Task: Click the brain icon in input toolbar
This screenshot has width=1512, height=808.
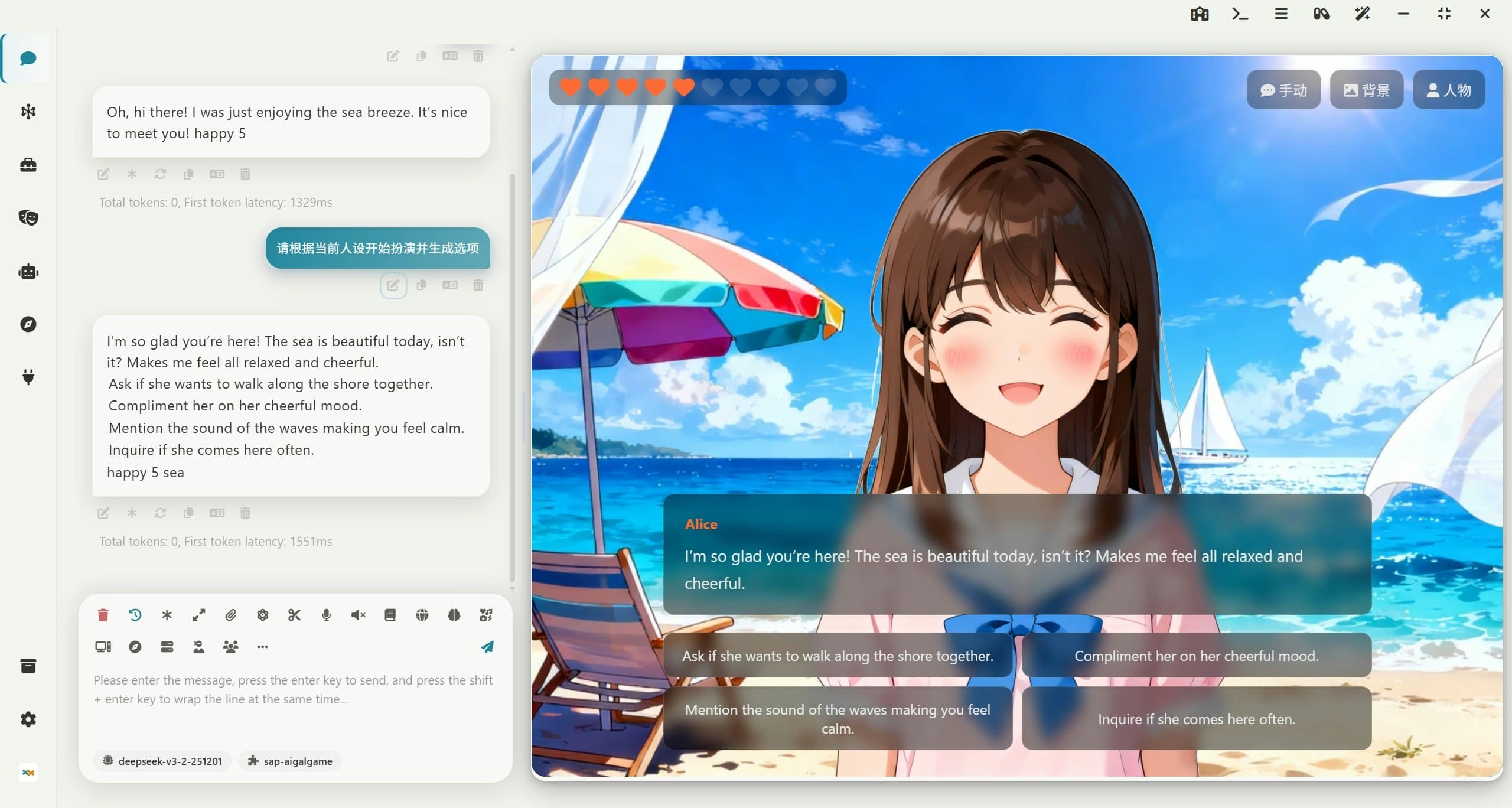Action: (454, 615)
